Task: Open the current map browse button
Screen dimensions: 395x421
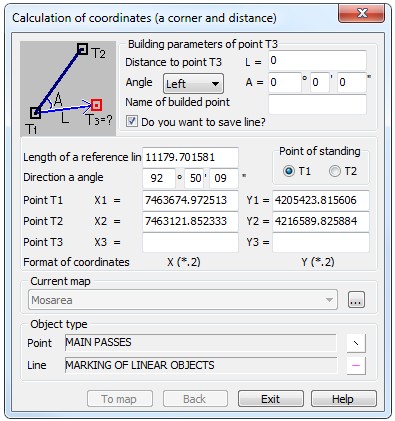Action: click(356, 300)
